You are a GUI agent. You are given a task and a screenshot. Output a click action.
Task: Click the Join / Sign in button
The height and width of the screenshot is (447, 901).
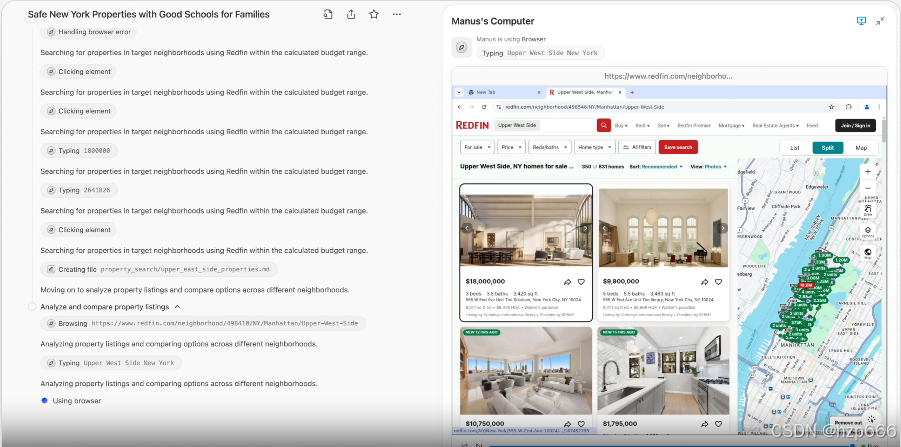point(856,125)
